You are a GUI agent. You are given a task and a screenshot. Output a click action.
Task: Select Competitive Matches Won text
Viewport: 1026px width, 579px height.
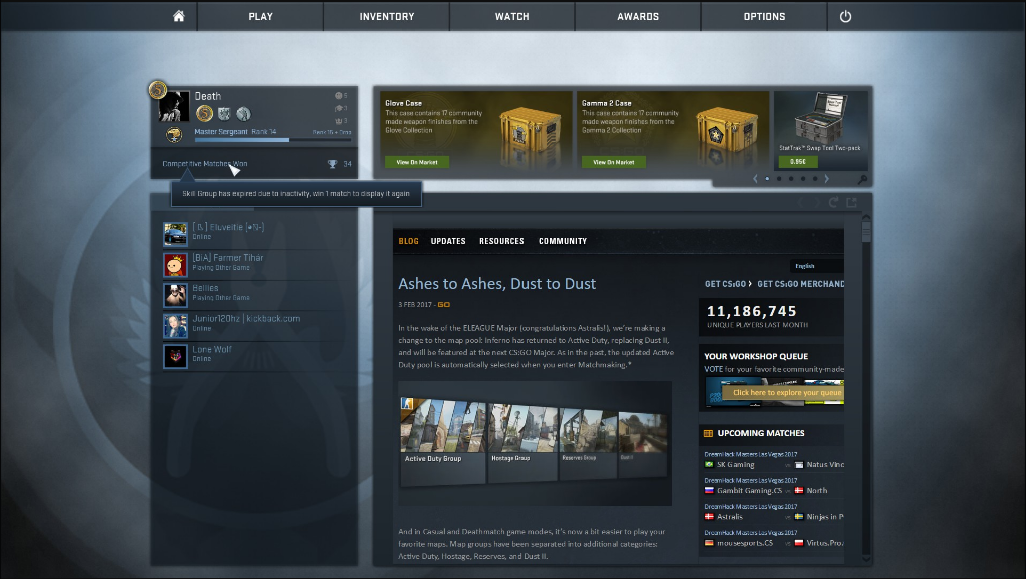205,164
